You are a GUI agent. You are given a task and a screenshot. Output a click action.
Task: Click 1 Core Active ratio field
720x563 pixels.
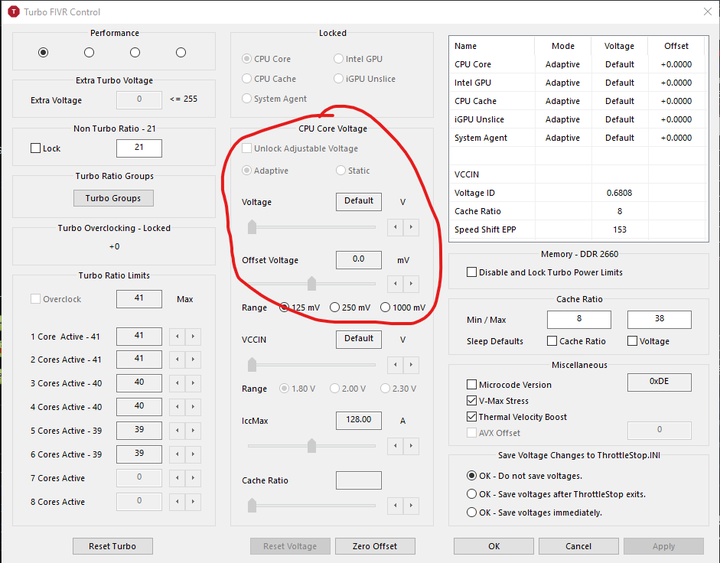pos(139,336)
